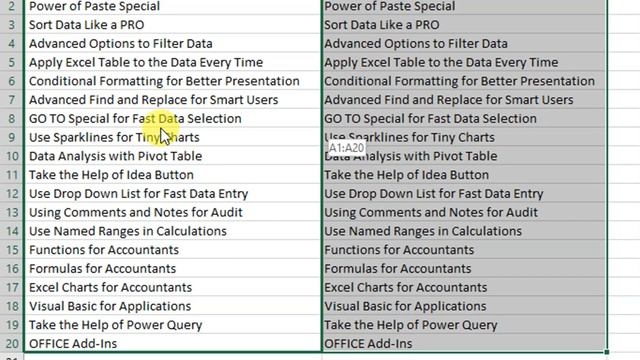Click gray-shaded cell 'Advanced Options to Filter Data'
Screen dimensions: 640x360
(x=464, y=44)
